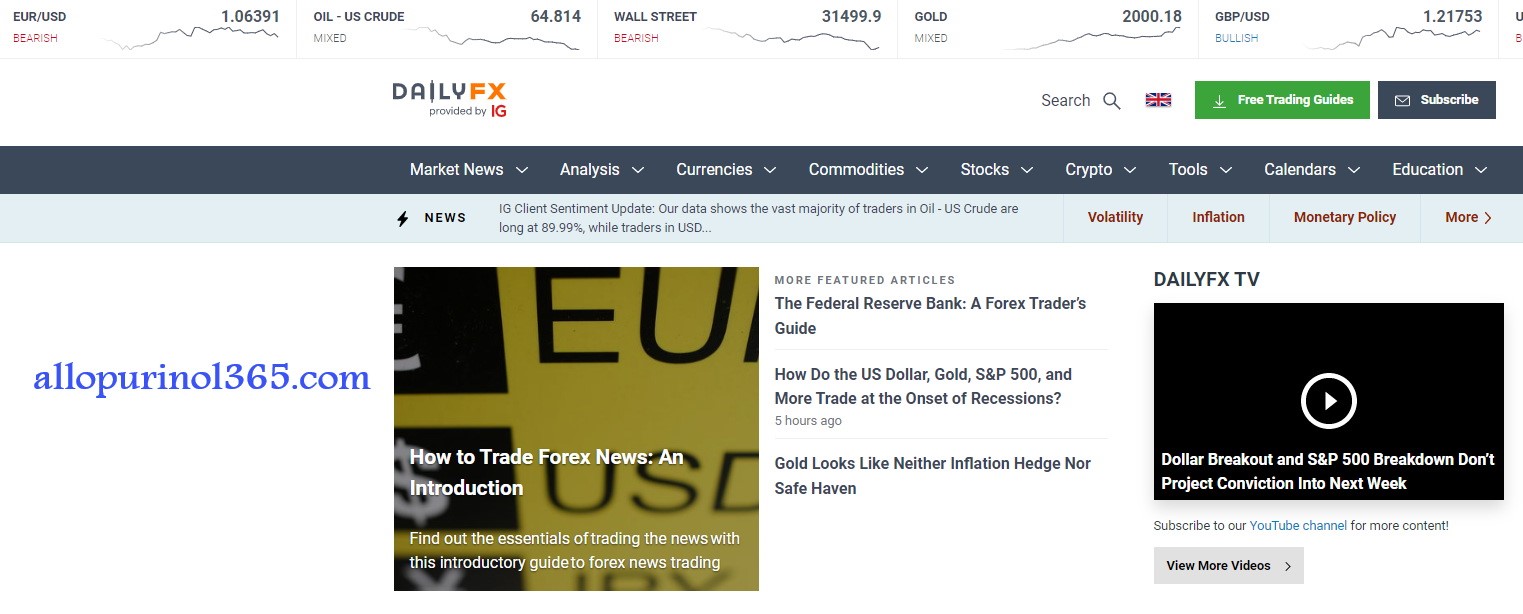Click GBP/USD price 1.21753
Screen dimensions: 1523x614
[x=1452, y=16]
